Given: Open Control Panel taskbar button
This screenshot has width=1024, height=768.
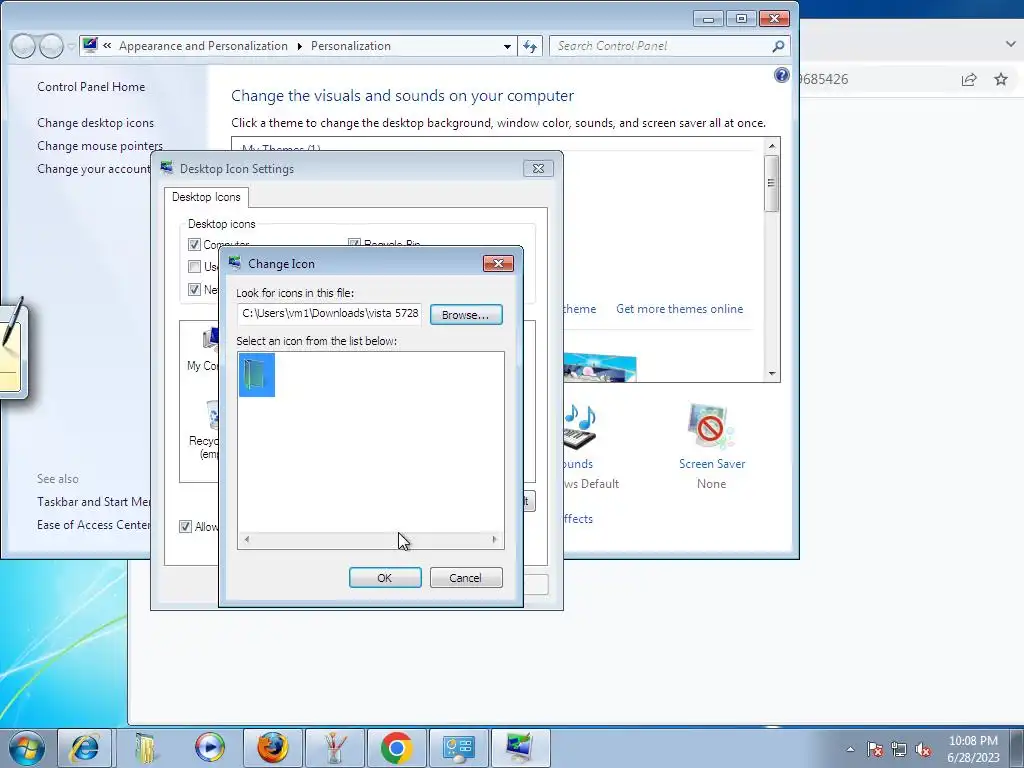Looking at the screenshot, I should (x=458, y=748).
